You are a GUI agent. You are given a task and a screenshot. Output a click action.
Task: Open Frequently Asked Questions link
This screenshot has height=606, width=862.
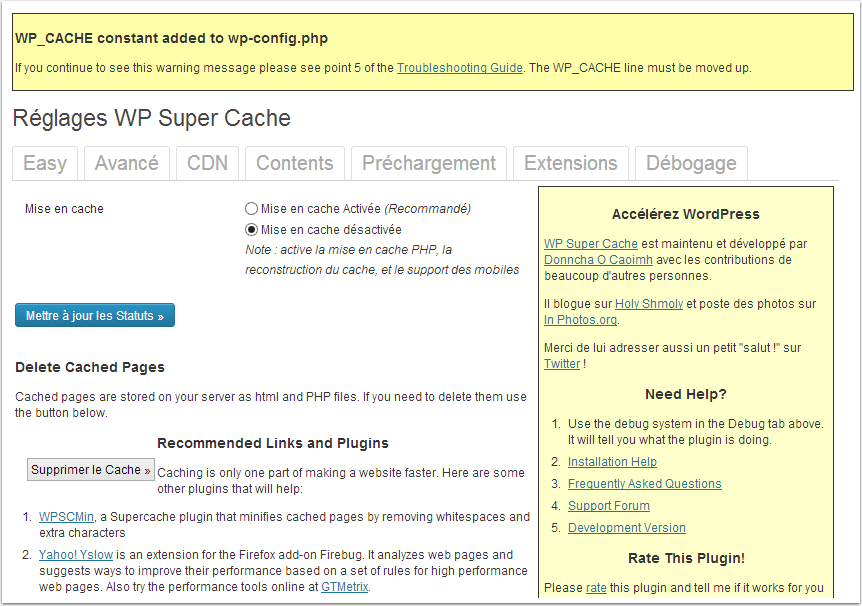[644, 484]
